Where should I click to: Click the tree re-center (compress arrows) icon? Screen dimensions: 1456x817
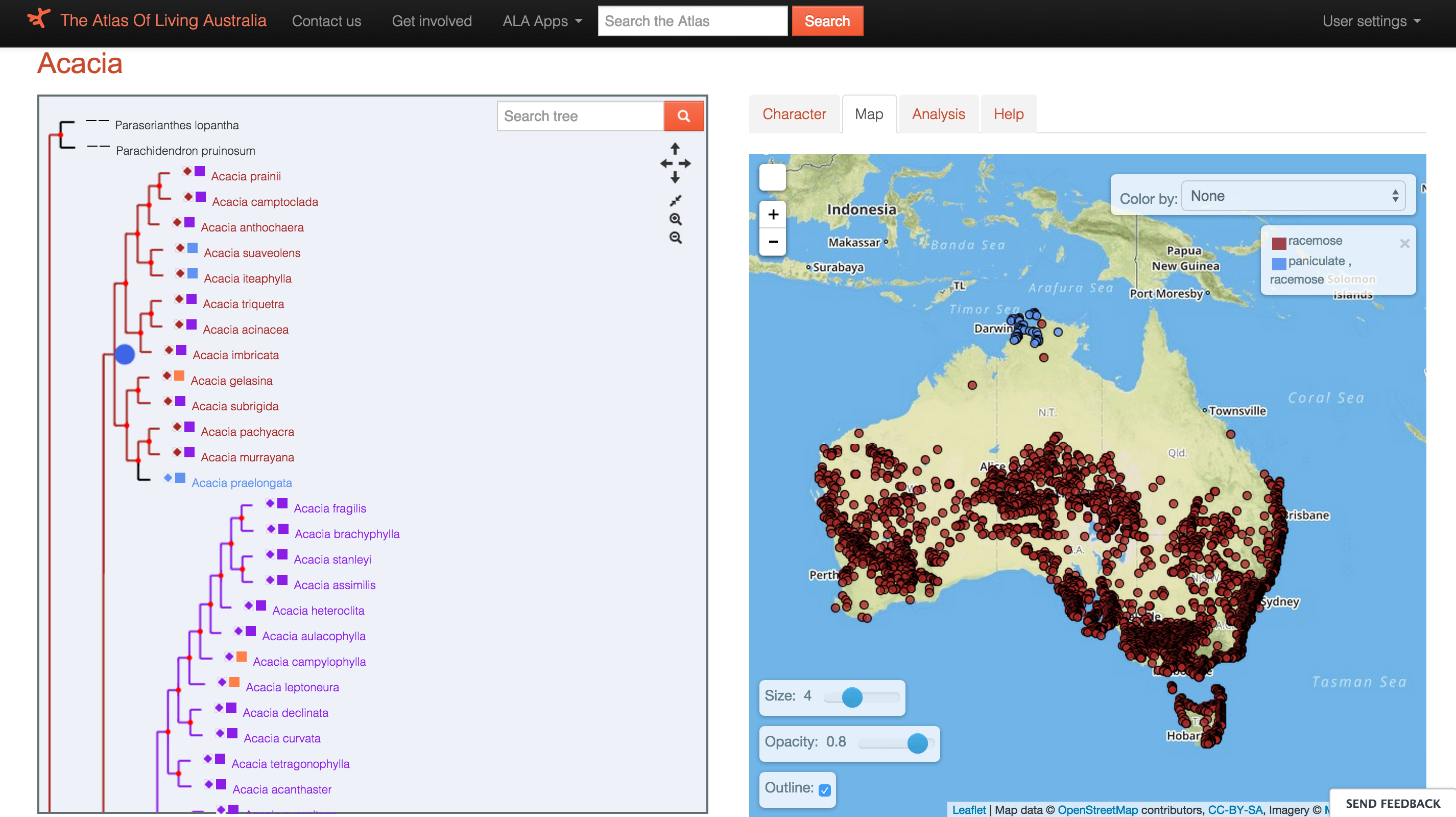coord(676,200)
